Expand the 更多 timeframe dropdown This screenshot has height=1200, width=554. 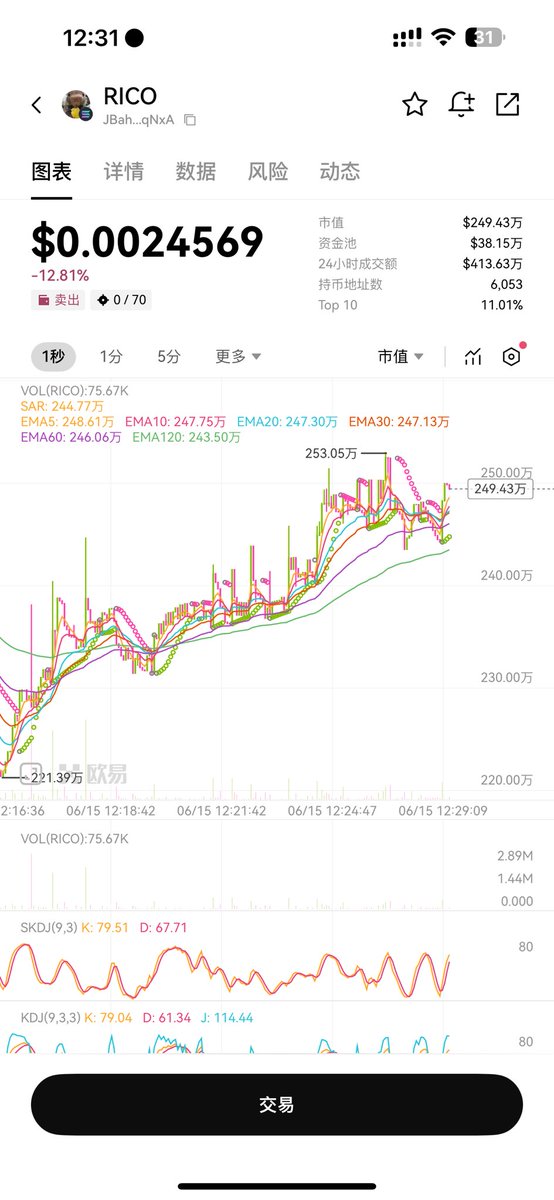(x=238, y=356)
